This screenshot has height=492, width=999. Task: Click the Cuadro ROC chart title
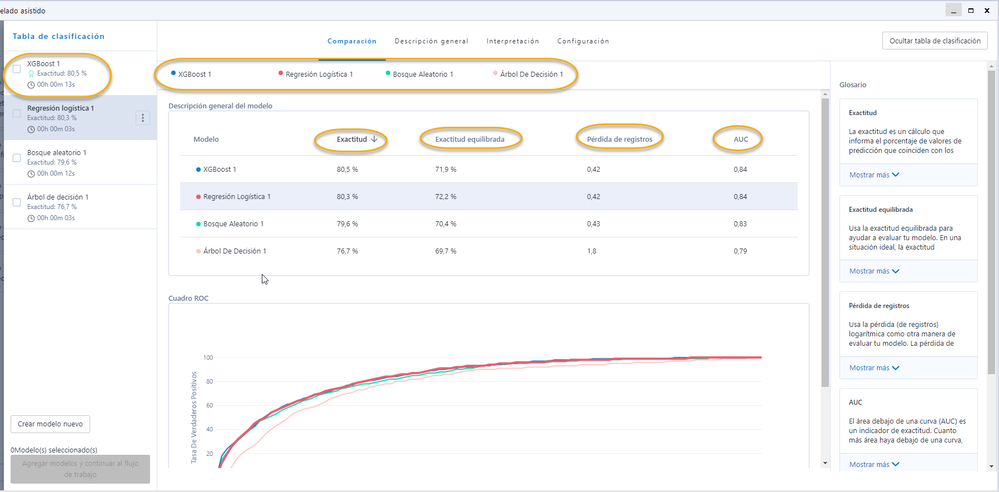click(188, 298)
